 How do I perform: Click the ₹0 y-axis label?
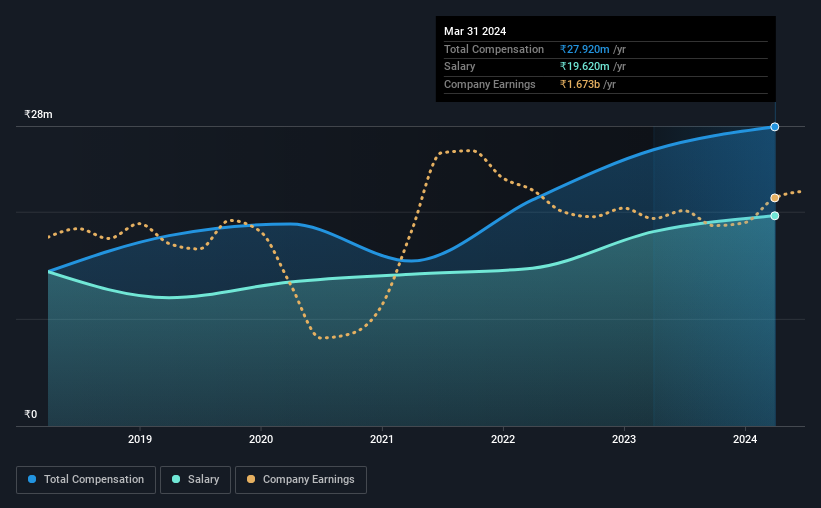point(31,414)
